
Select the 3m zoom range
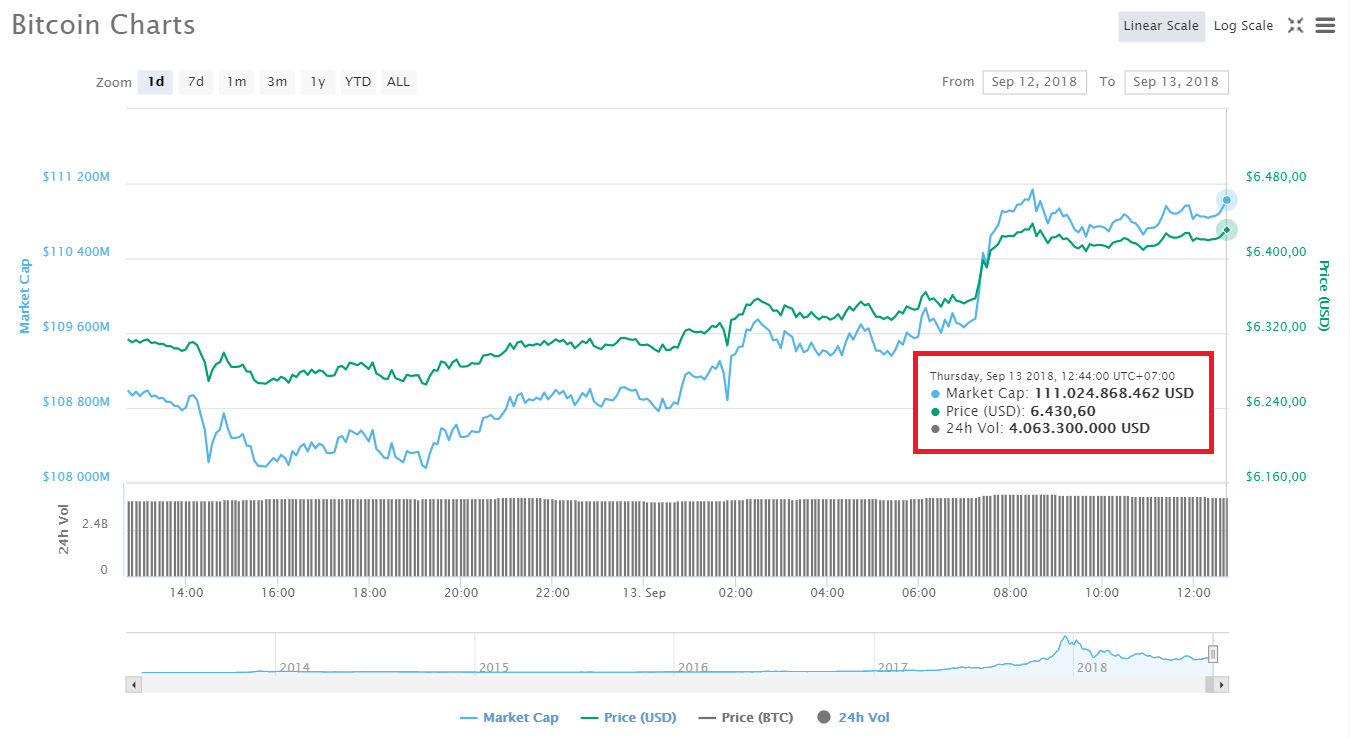tap(277, 82)
